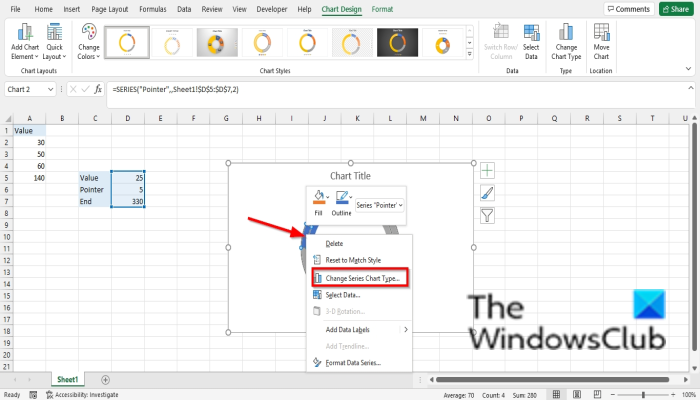Open Change Colors palette
This screenshot has width=700, height=400.
pyautogui.click(x=88, y=42)
